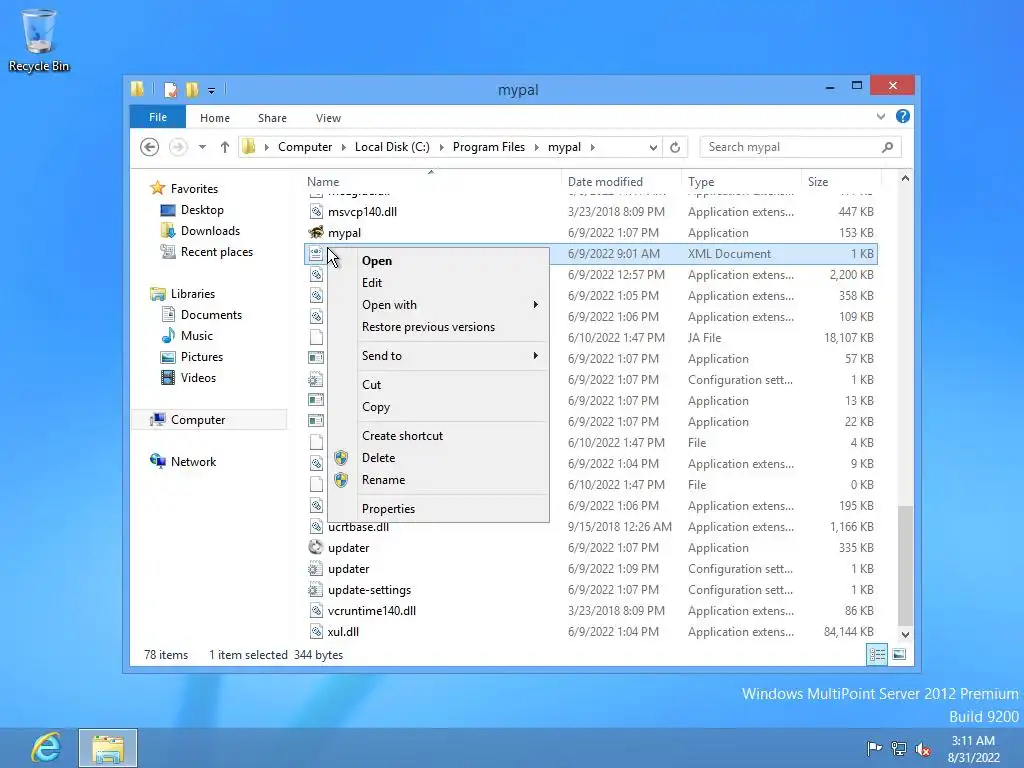Expand the Local Disk (C:) breadcrumb arrow
Viewport: 1024px width, 768px height.
pos(441,147)
